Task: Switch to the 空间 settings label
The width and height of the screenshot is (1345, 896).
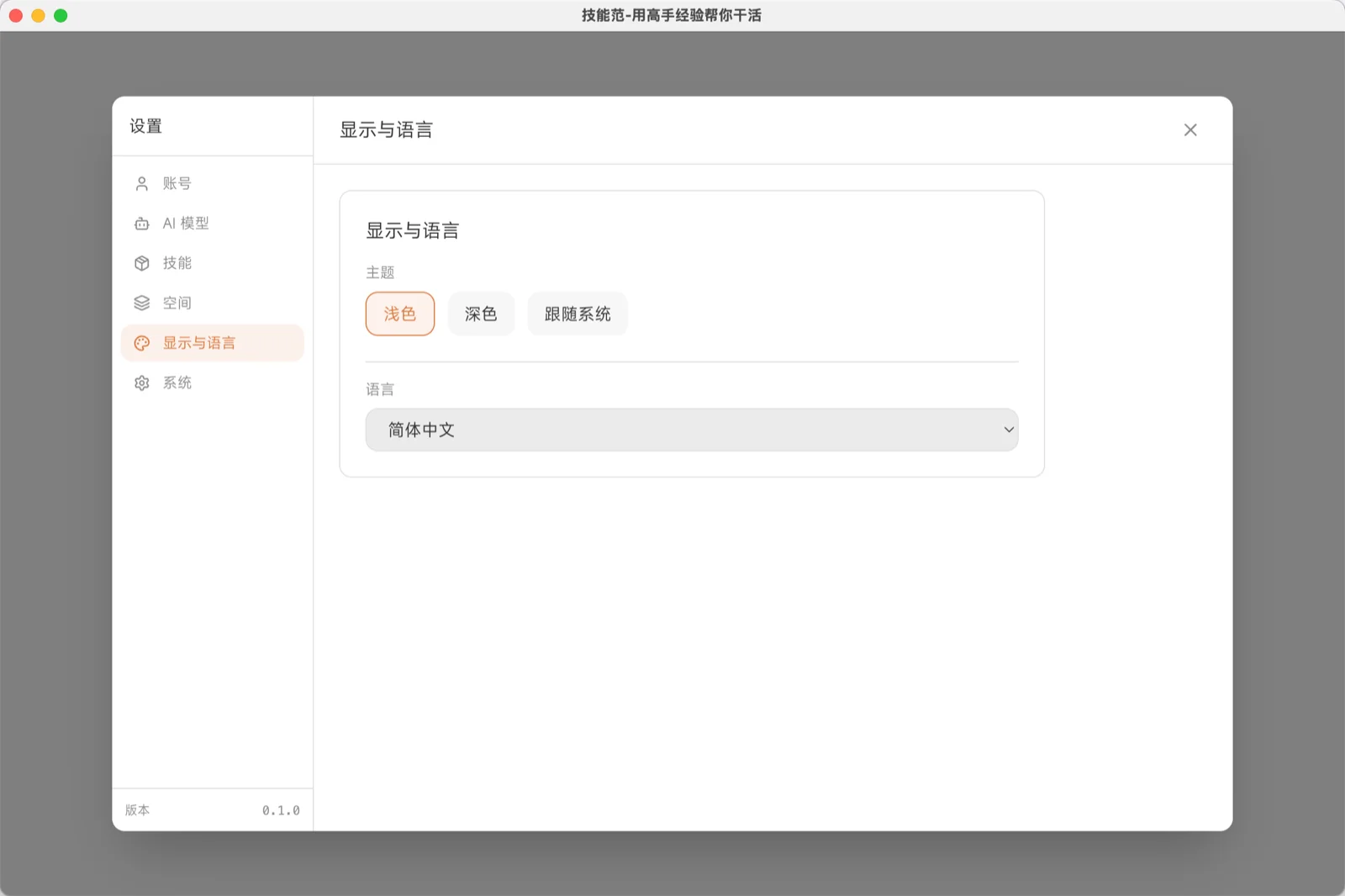Action: click(x=177, y=303)
